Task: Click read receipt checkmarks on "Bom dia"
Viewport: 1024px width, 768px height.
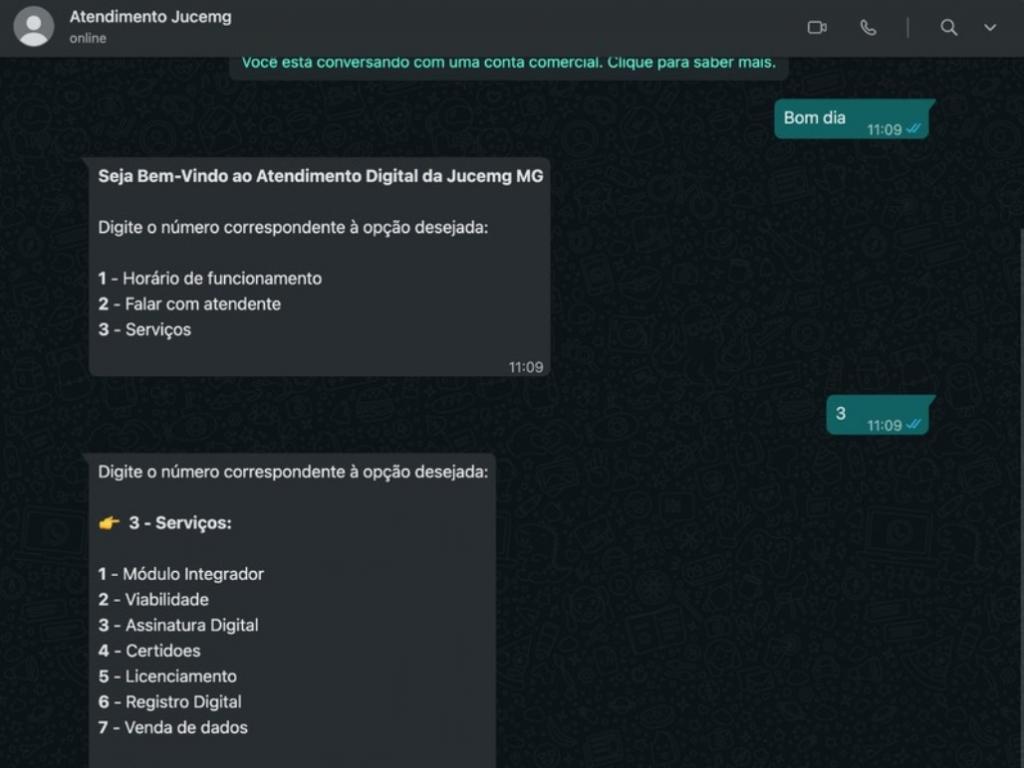Action: (x=914, y=129)
